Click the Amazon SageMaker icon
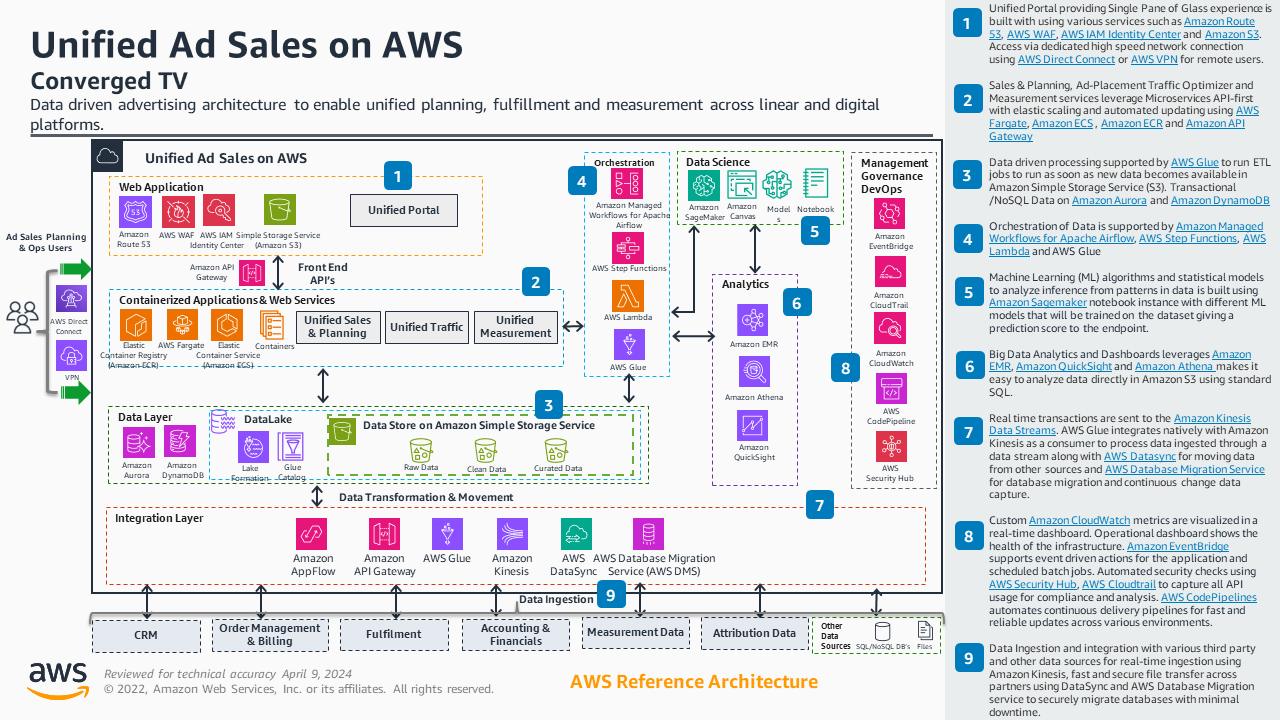This screenshot has width=1280, height=720. tap(704, 186)
